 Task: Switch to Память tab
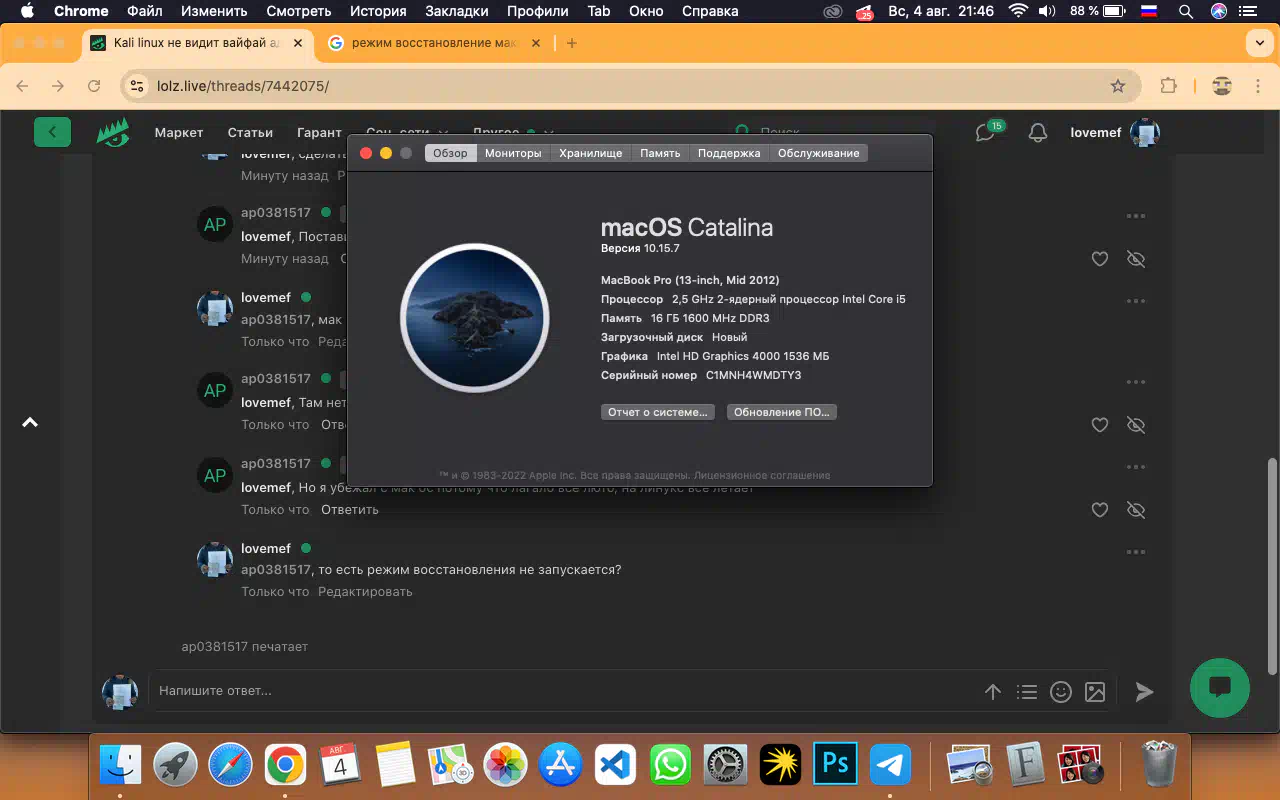click(x=660, y=153)
